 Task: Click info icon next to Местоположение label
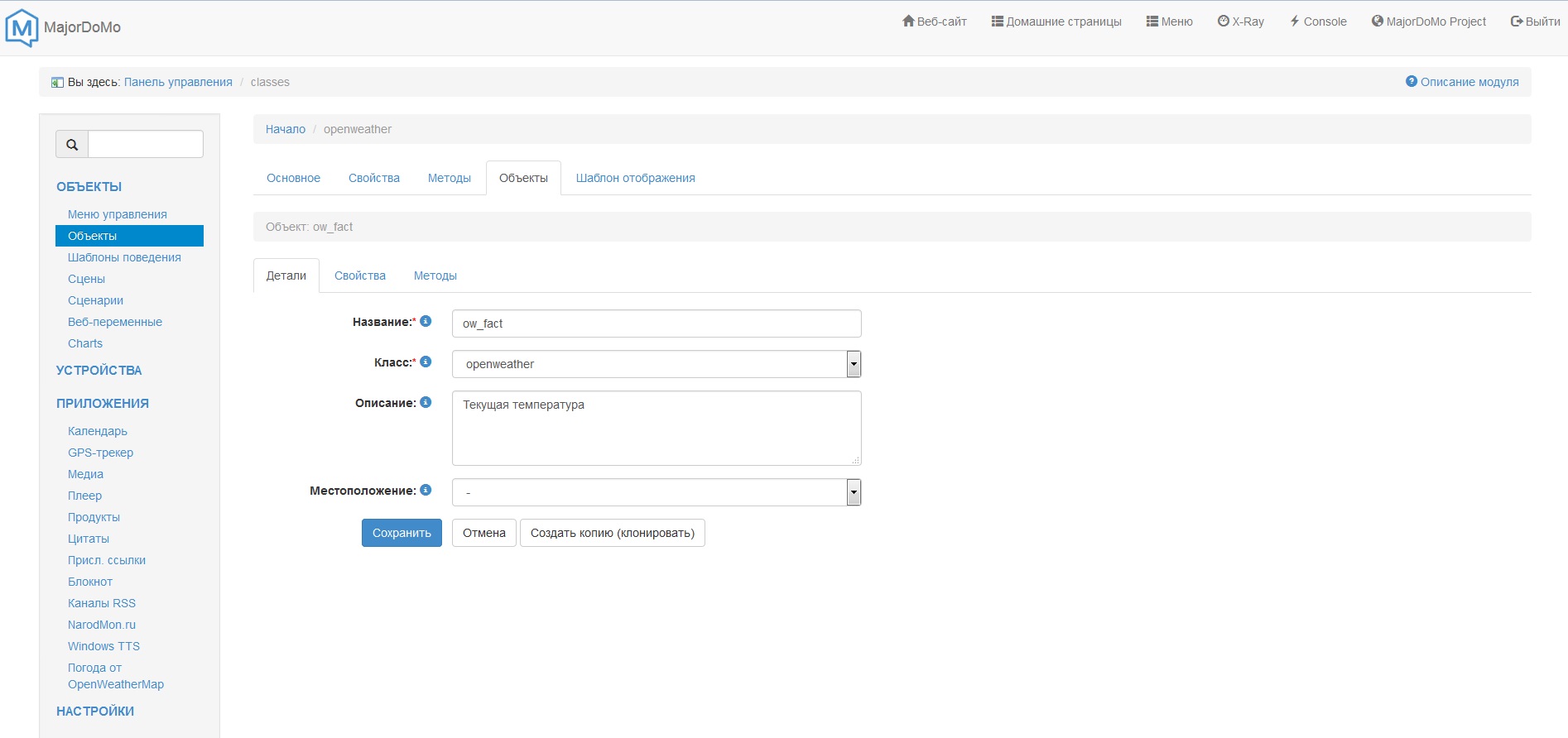pos(426,490)
